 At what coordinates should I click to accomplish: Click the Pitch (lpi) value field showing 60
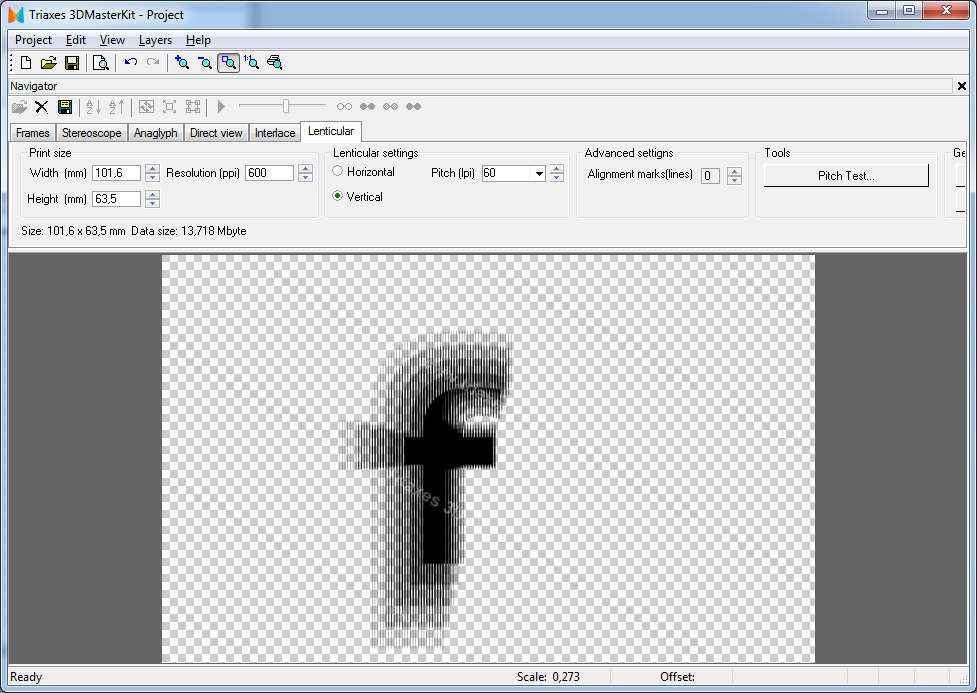pos(507,173)
